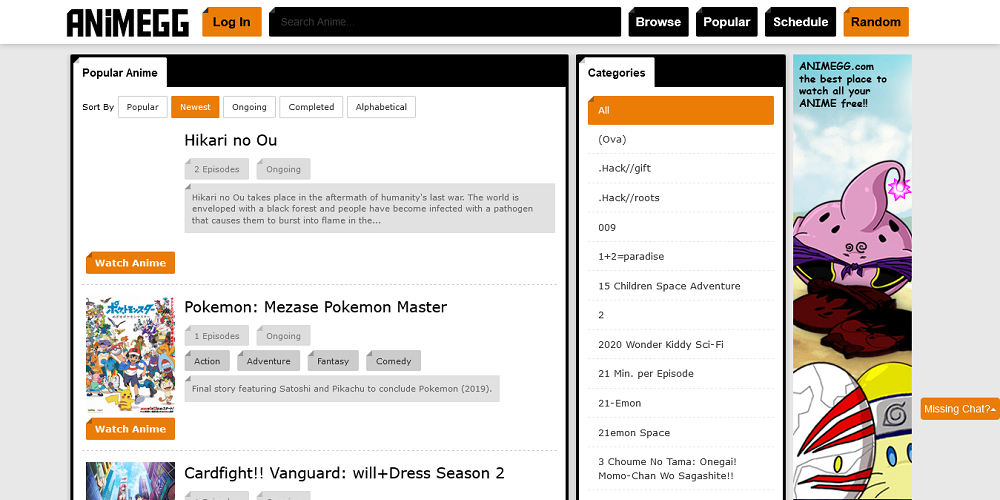Sort by Newest
This screenshot has height=500, width=1000.
point(195,107)
